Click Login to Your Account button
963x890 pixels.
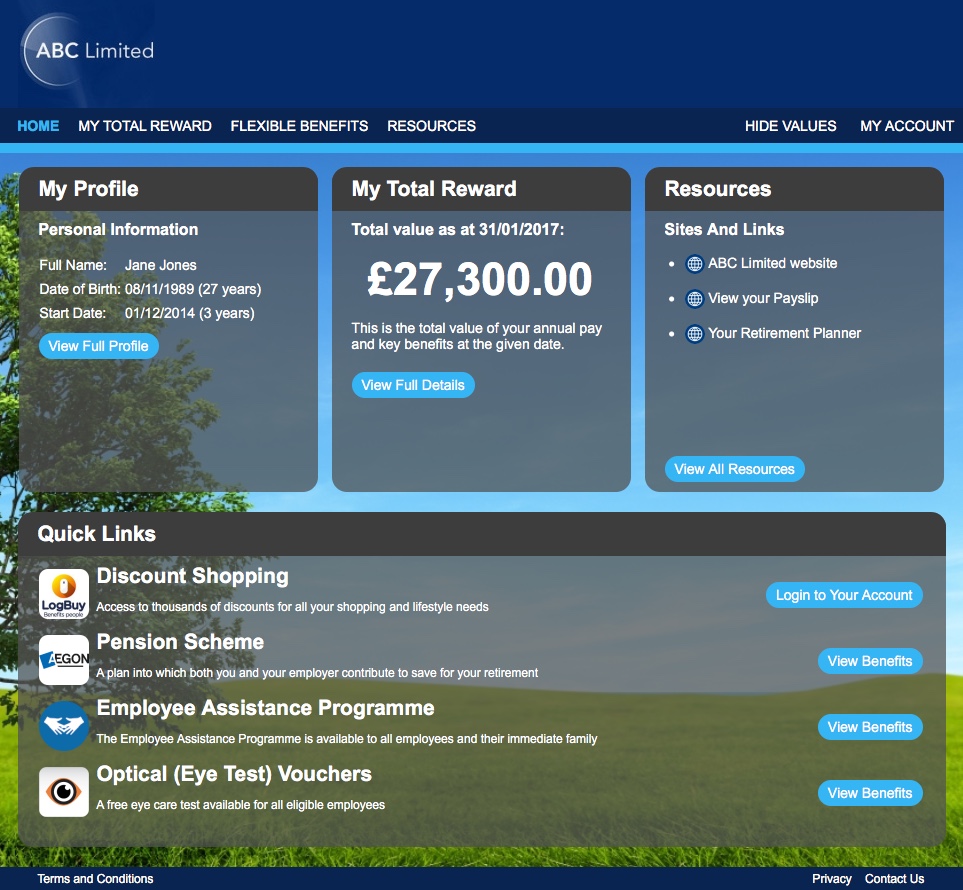click(844, 595)
